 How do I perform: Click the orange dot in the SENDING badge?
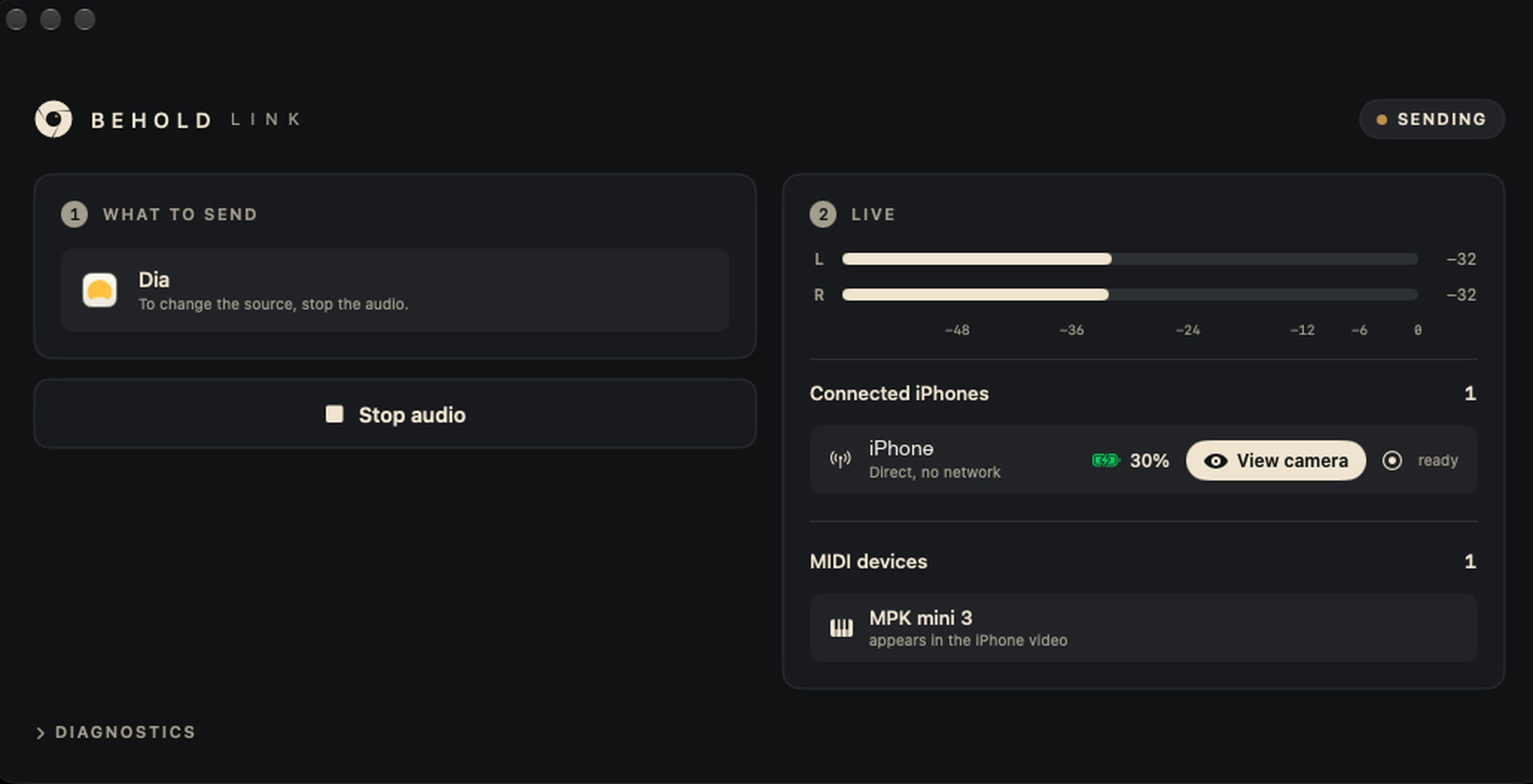(x=1382, y=120)
